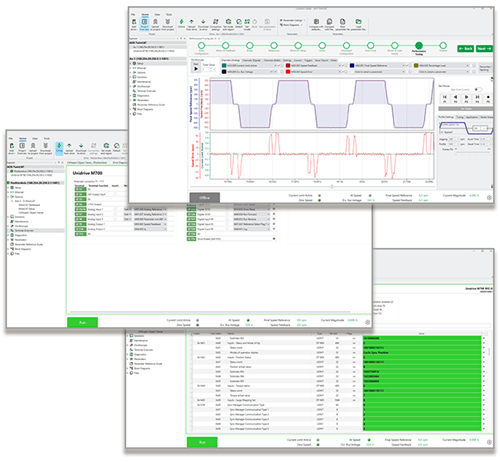Click the Load parameter file folder icon
The width and height of the screenshot is (500, 462).
click(358, 24)
